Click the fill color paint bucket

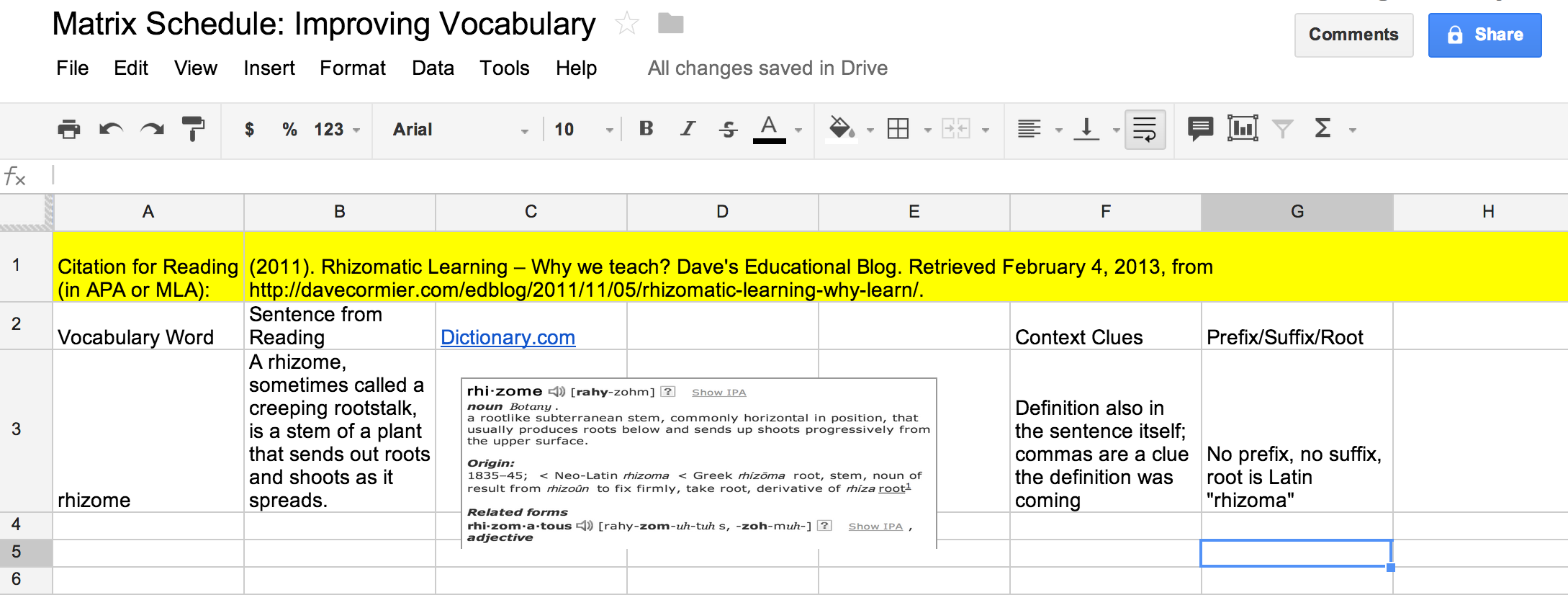click(841, 129)
